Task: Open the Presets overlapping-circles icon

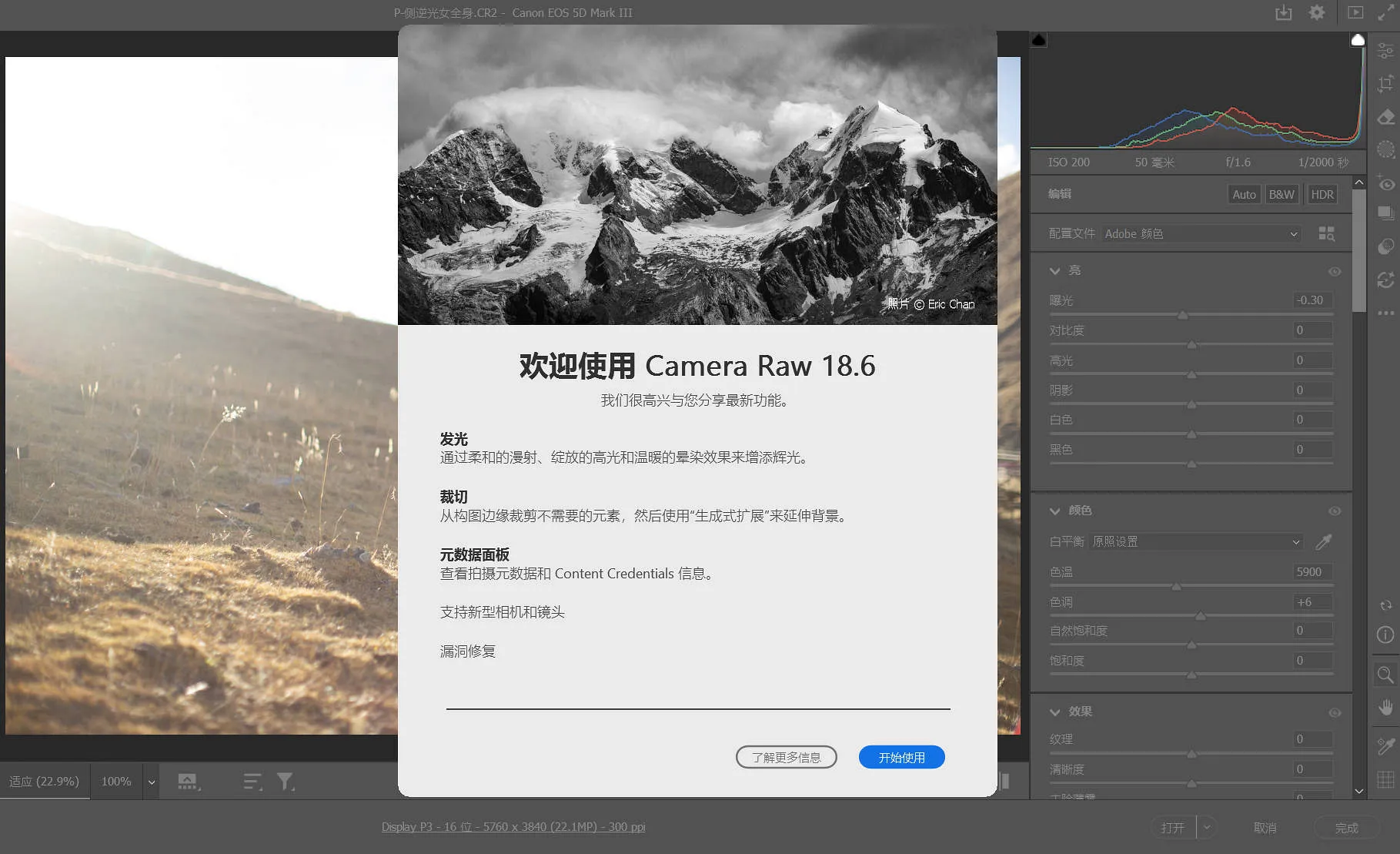Action: (x=1385, y=246)
